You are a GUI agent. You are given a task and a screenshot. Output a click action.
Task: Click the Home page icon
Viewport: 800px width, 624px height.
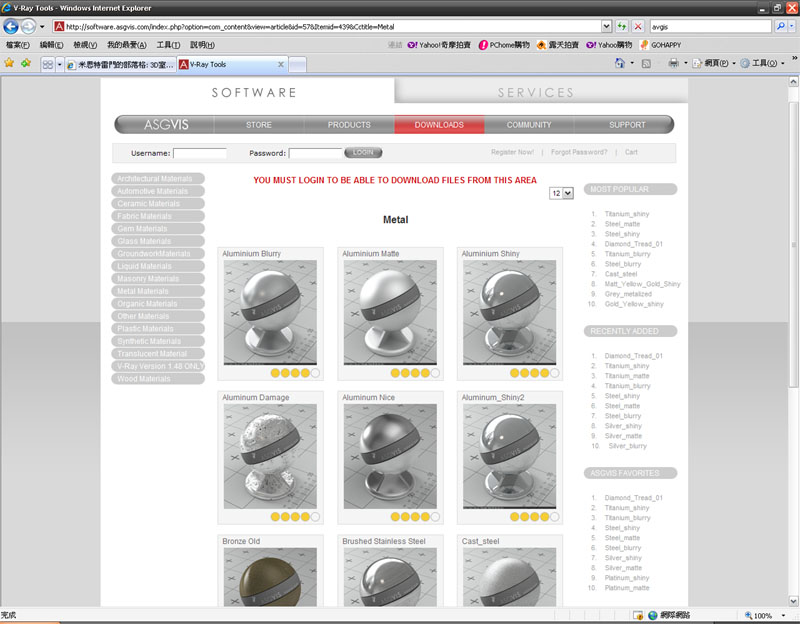619,63
